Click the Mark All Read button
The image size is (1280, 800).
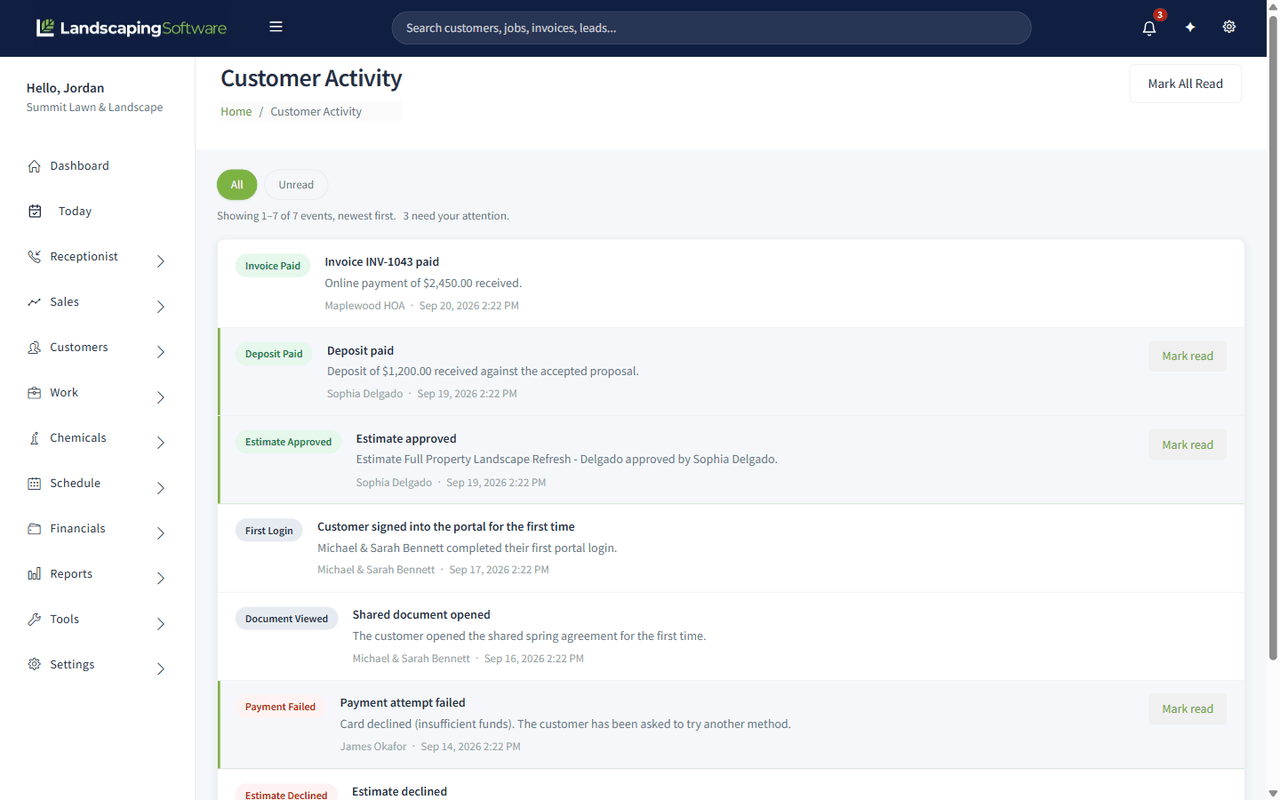coord(1185,84)
